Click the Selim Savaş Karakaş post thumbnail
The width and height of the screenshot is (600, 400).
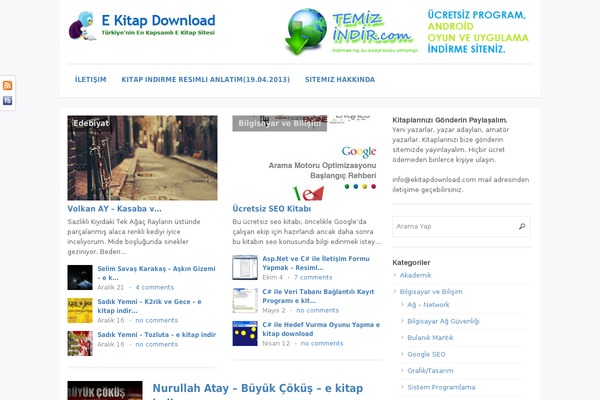[80, 277]
